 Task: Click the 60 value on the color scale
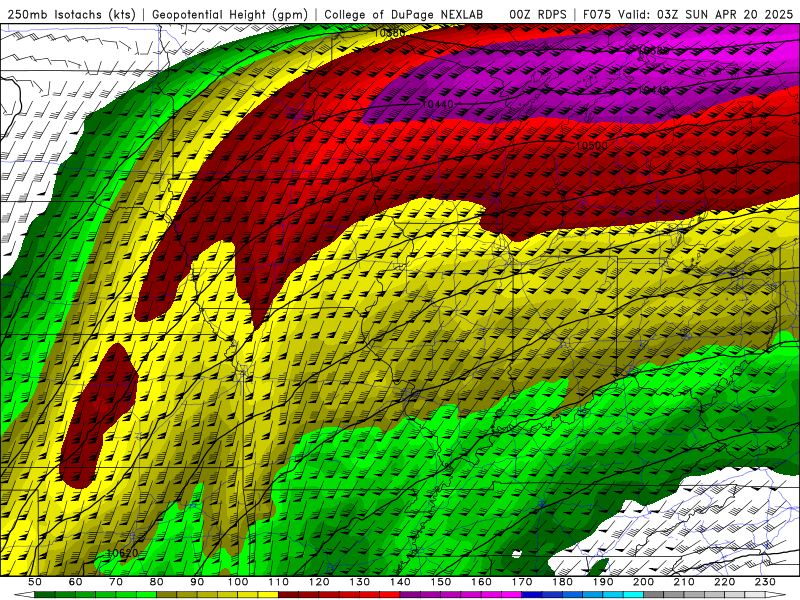(76, 582)
